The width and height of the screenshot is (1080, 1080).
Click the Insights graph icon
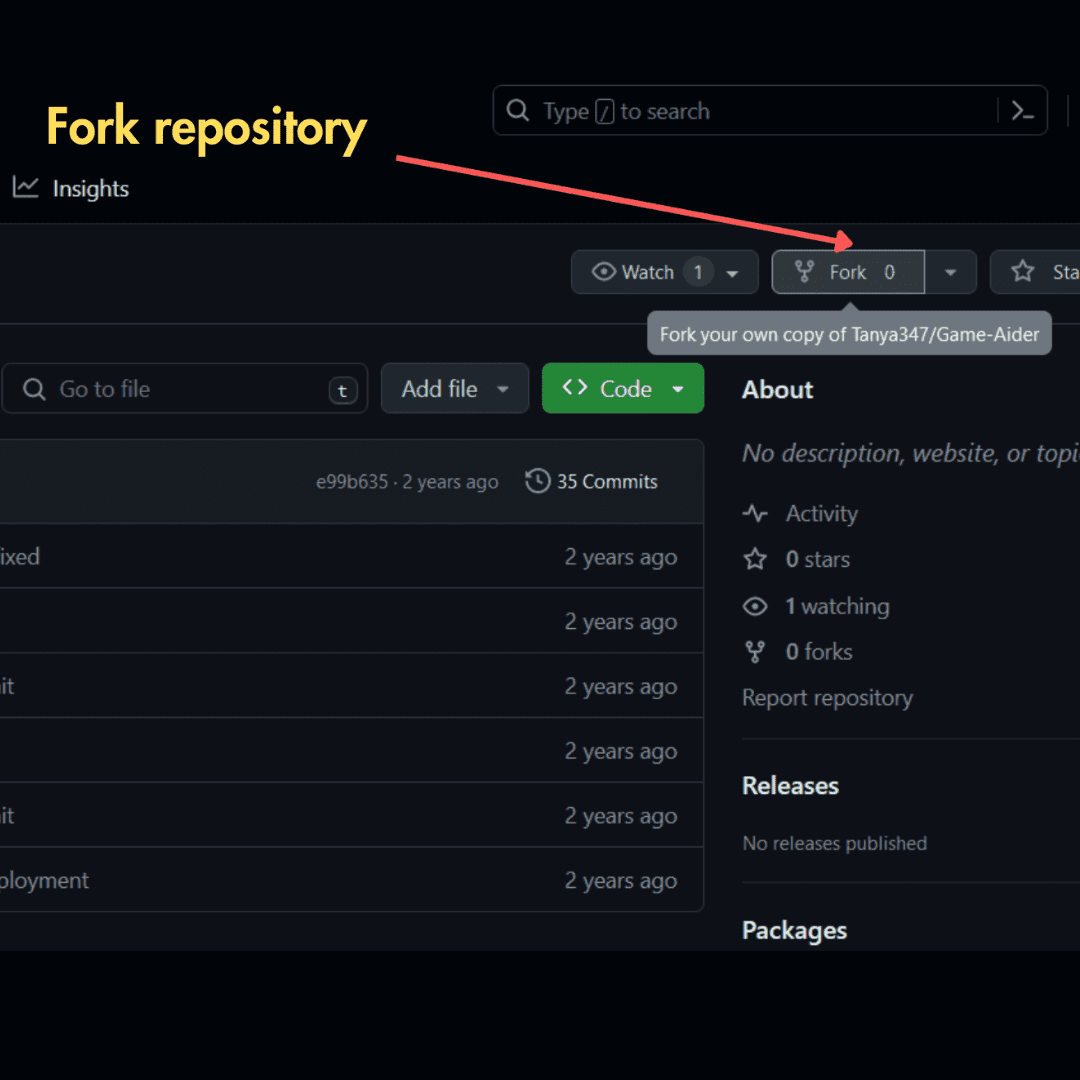click(26, 187)
